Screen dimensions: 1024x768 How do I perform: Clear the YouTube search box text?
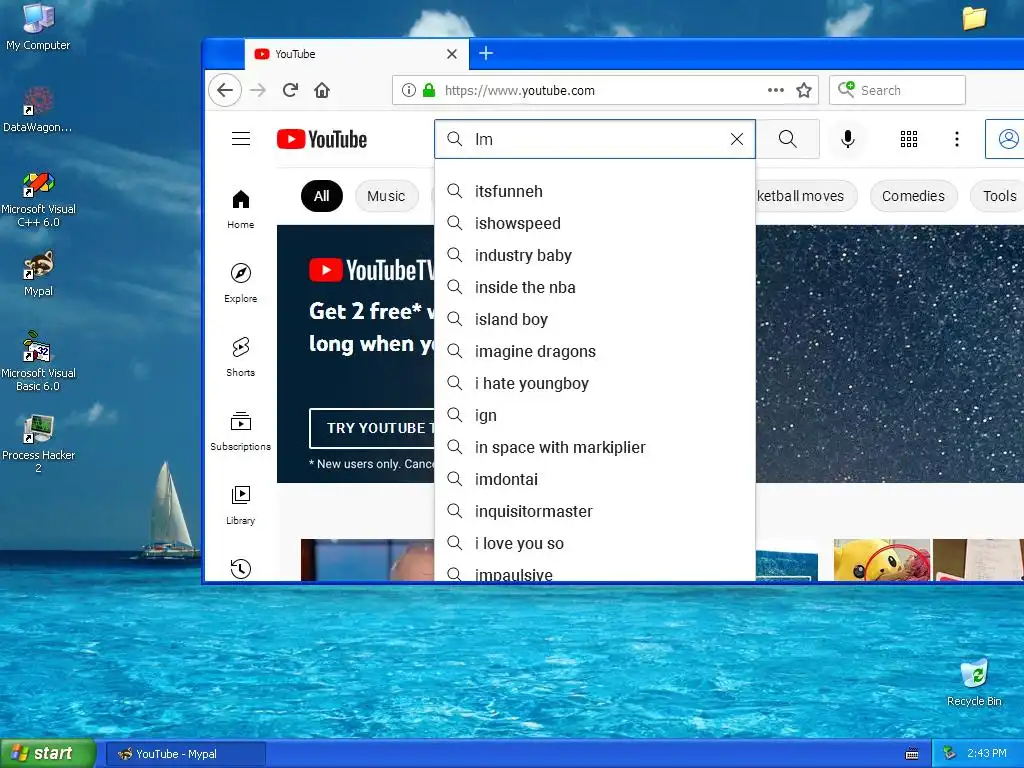coord(737,139)
